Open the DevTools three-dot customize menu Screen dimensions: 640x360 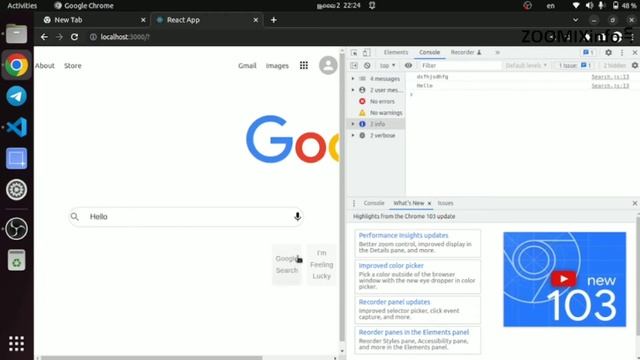[622, 52]
